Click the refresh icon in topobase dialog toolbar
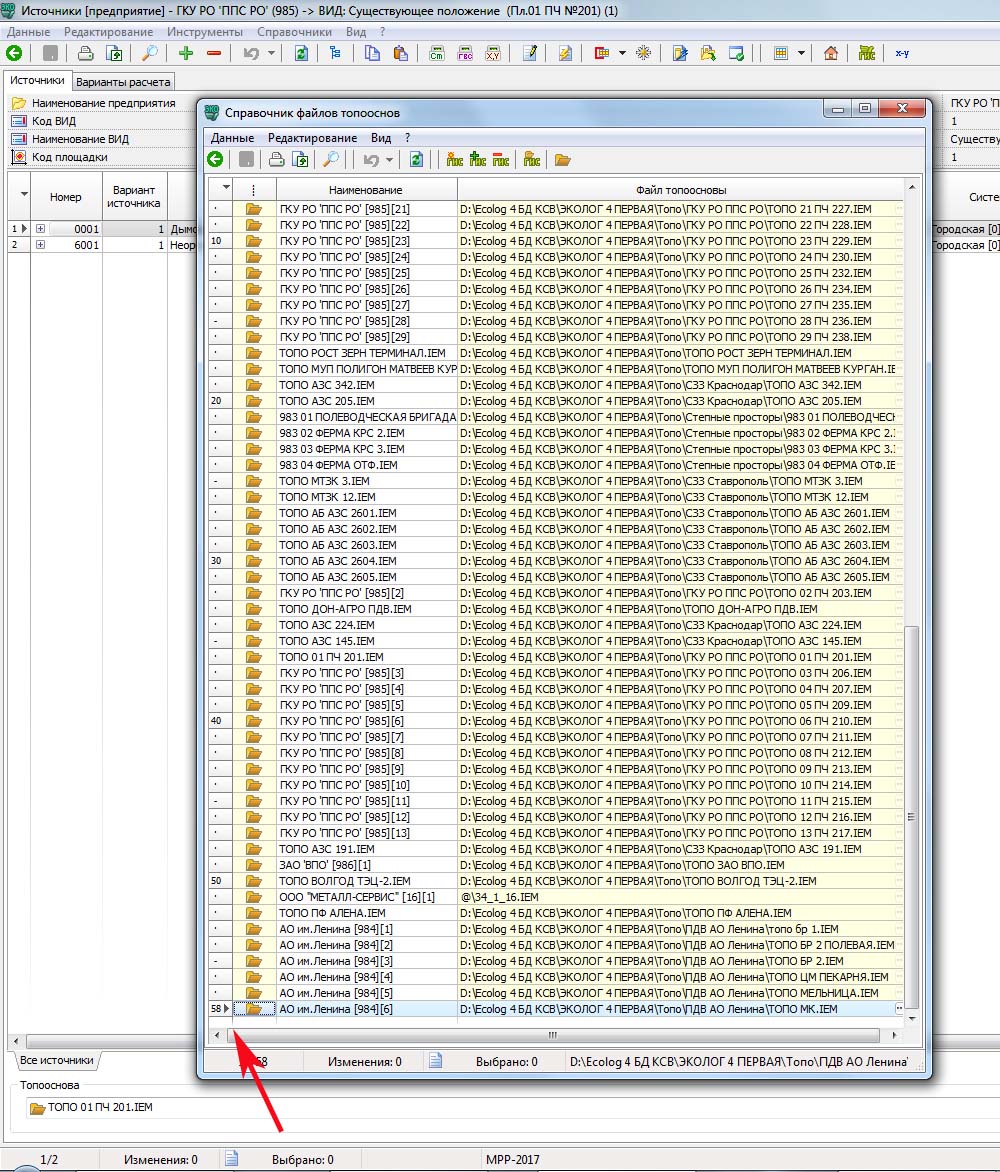 click(x=417, y=159)
